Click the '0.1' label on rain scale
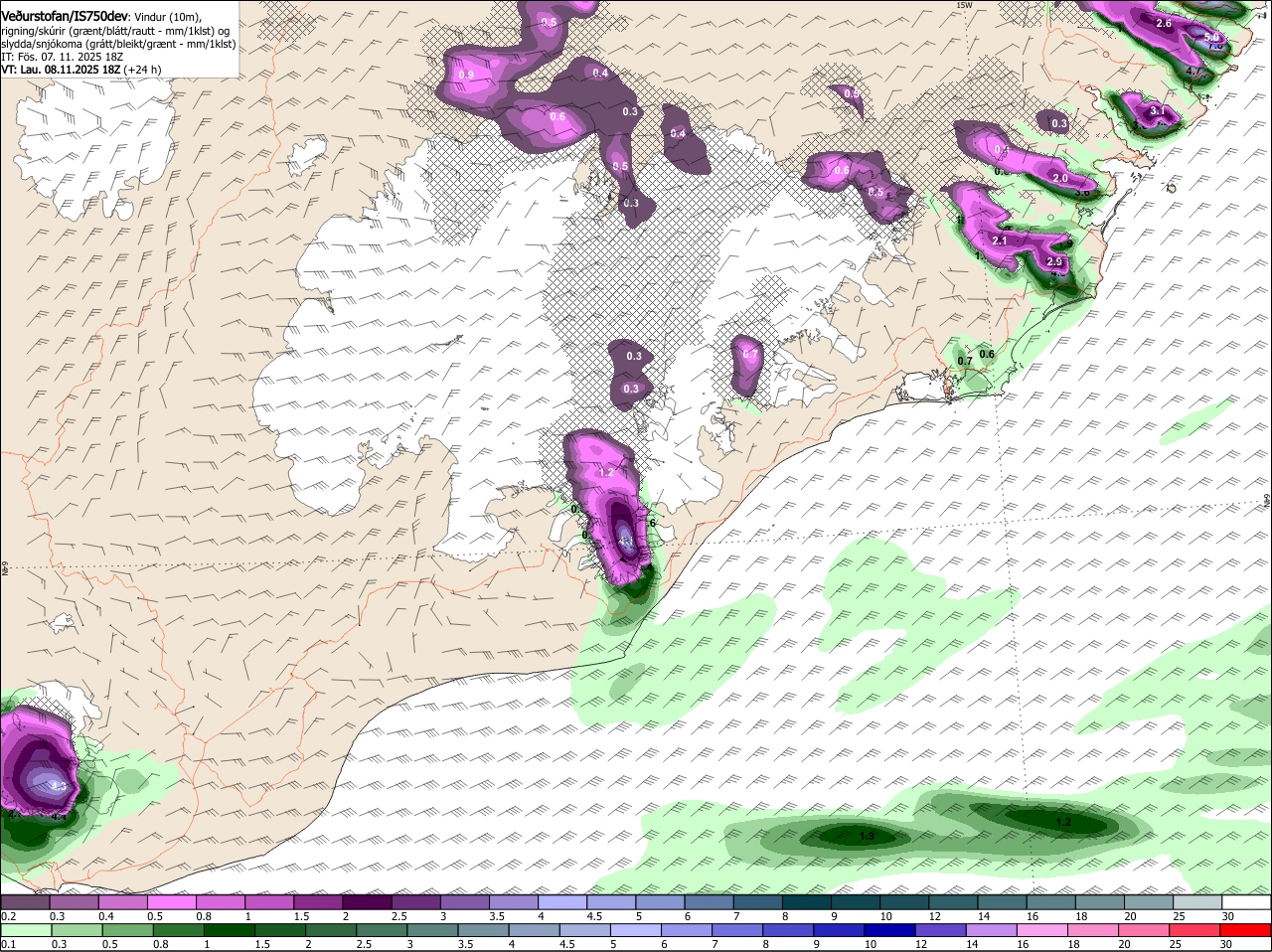 (x=9, y=944)
